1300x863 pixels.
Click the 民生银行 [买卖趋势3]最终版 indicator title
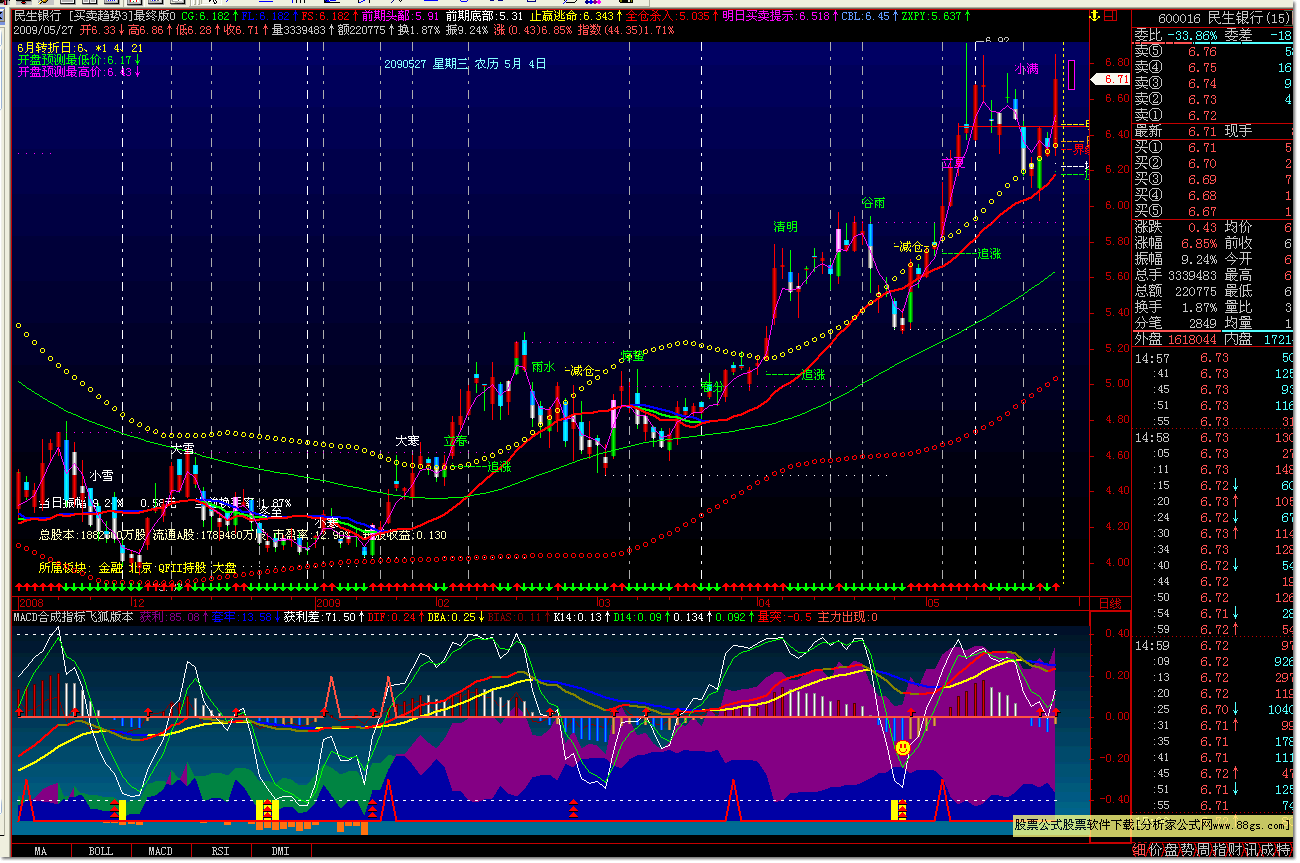(x=95, y=17)
